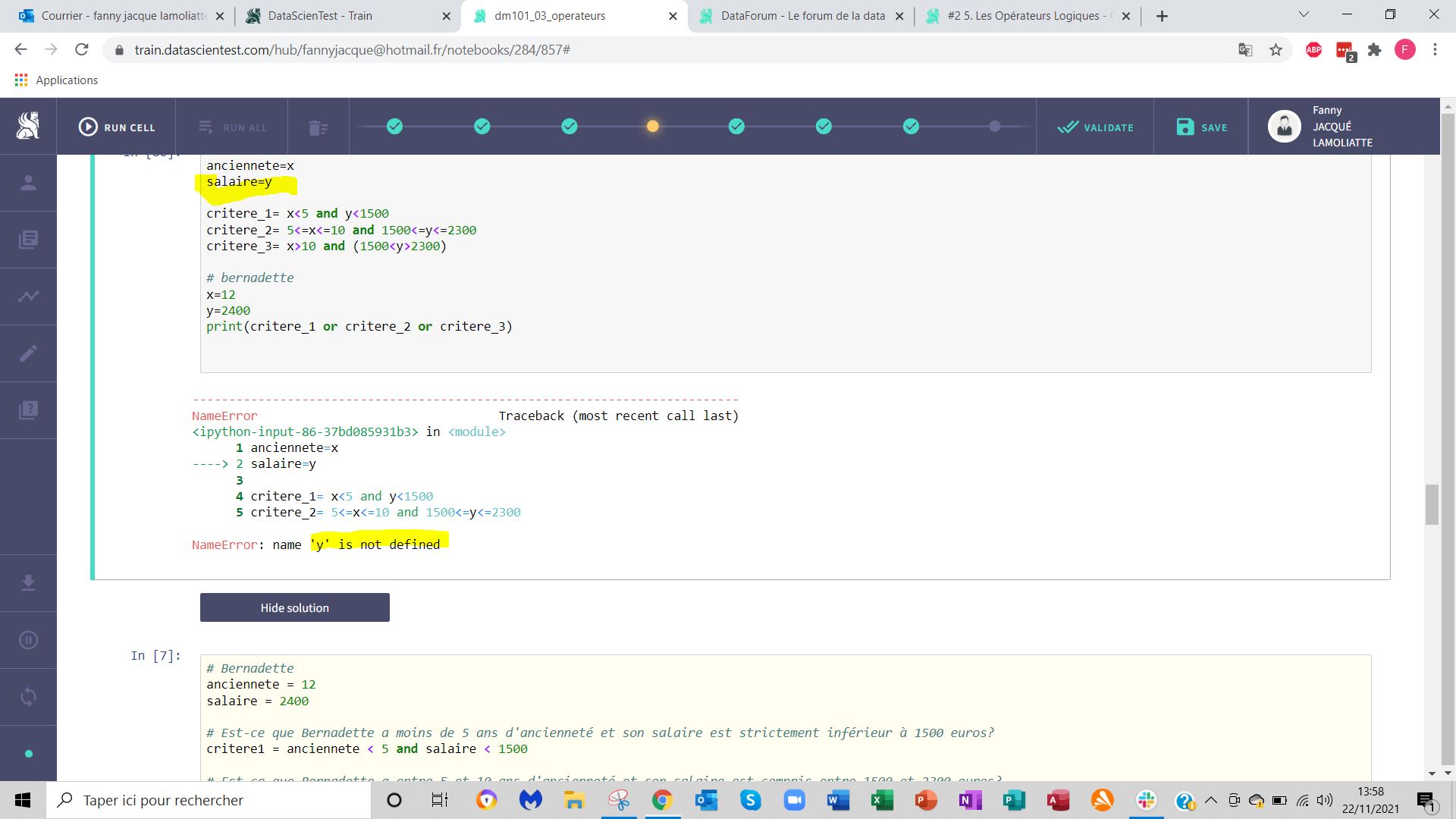The width and height of the screenshot is (1456, 819).
Task: Open the volume control in system tray
Action: tap(1325, 800)
